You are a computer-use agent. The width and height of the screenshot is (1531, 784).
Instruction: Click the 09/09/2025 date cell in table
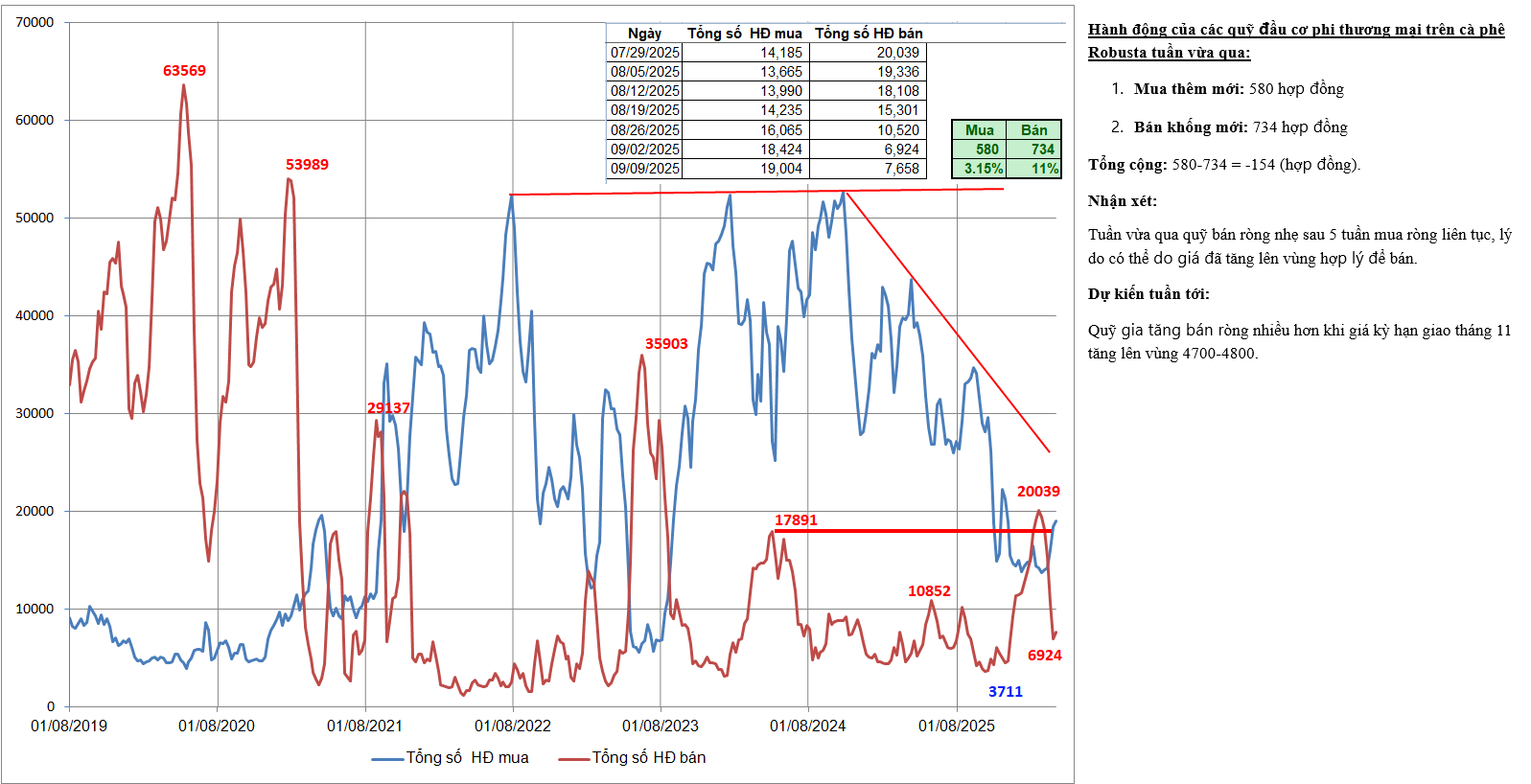pos(645,169)
